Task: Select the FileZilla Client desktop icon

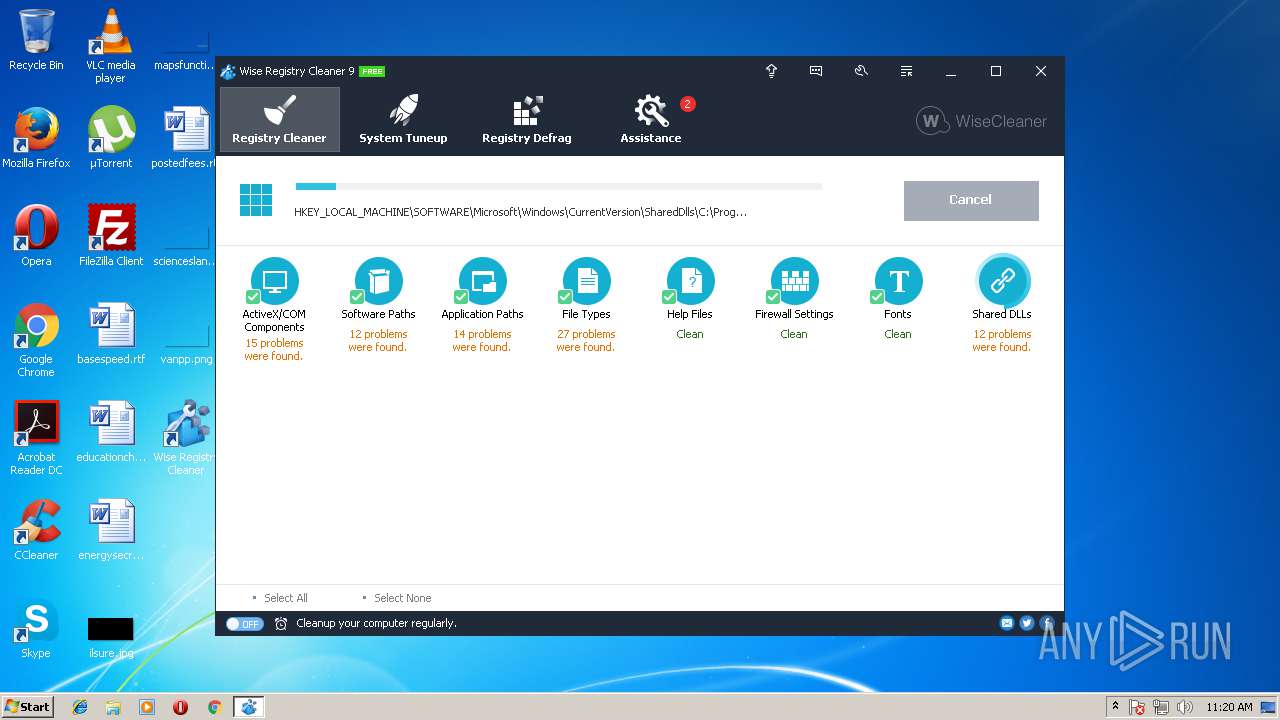Action: coord(111,236)
